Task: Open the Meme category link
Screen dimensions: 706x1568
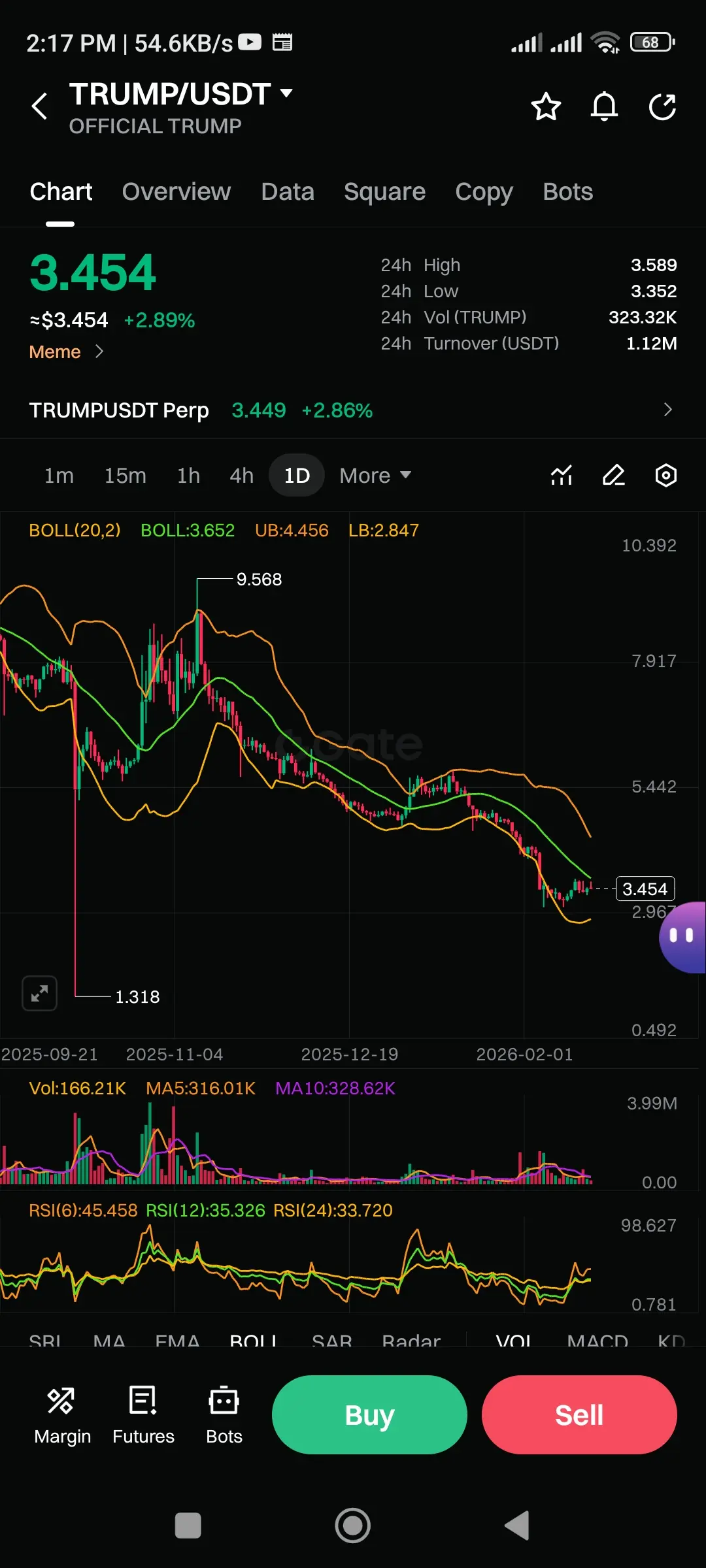Action: [66, 351]
